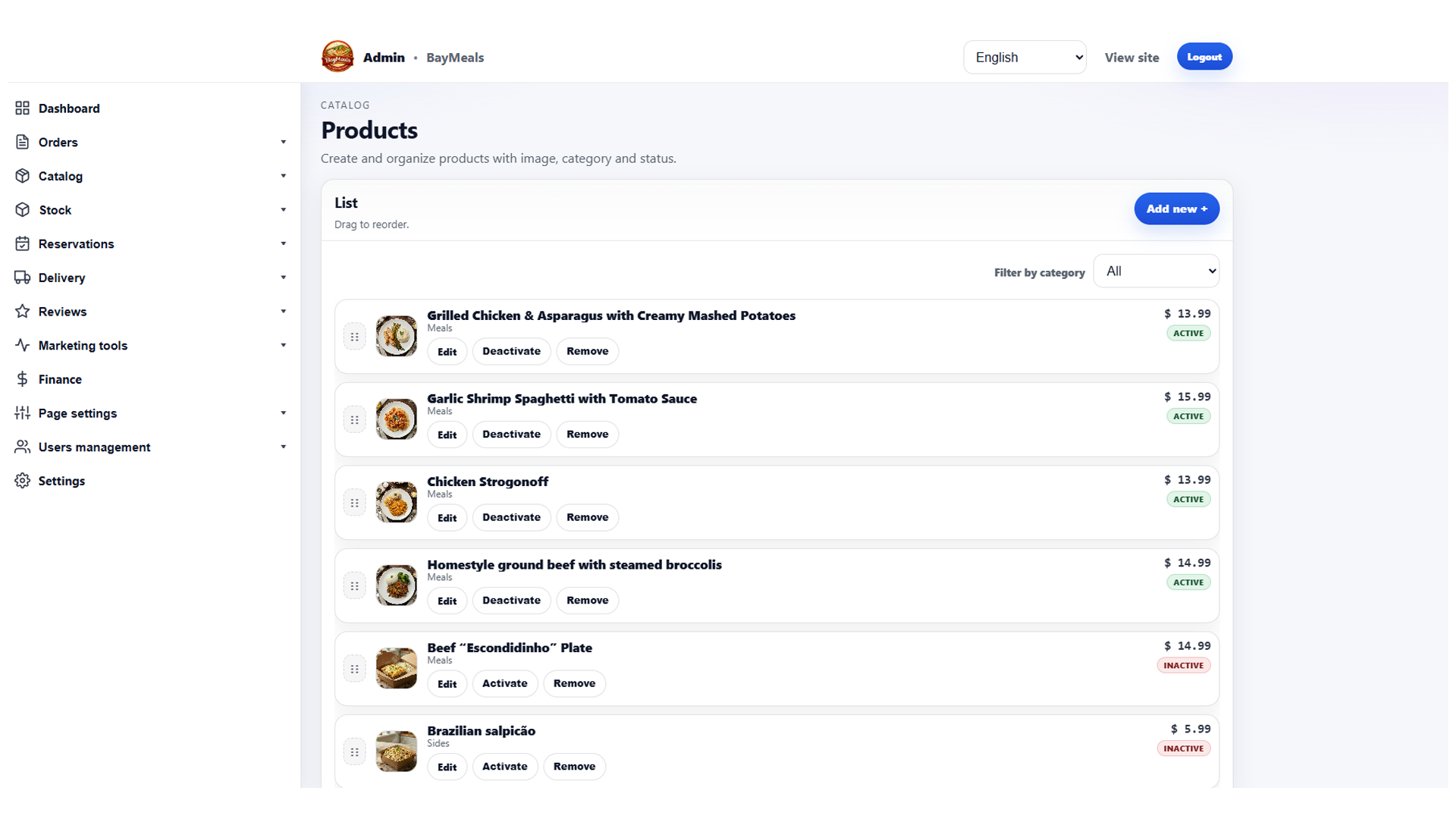Activate the Beef "Escondidinho" Plate
Screen dimensions: 1456x819
pyautogui.click(x=504, y=683)
